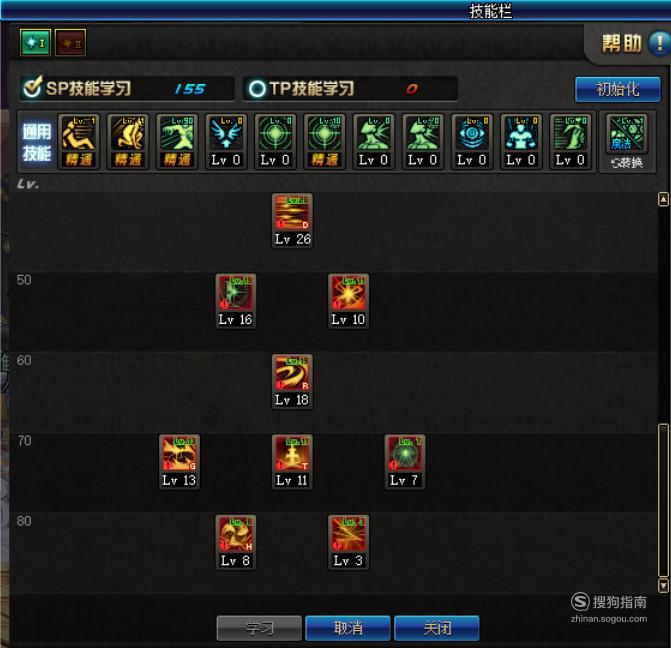671x648 pixels.
Task: Click the Lv 16 green burst skill
Action: click(235, 293)
